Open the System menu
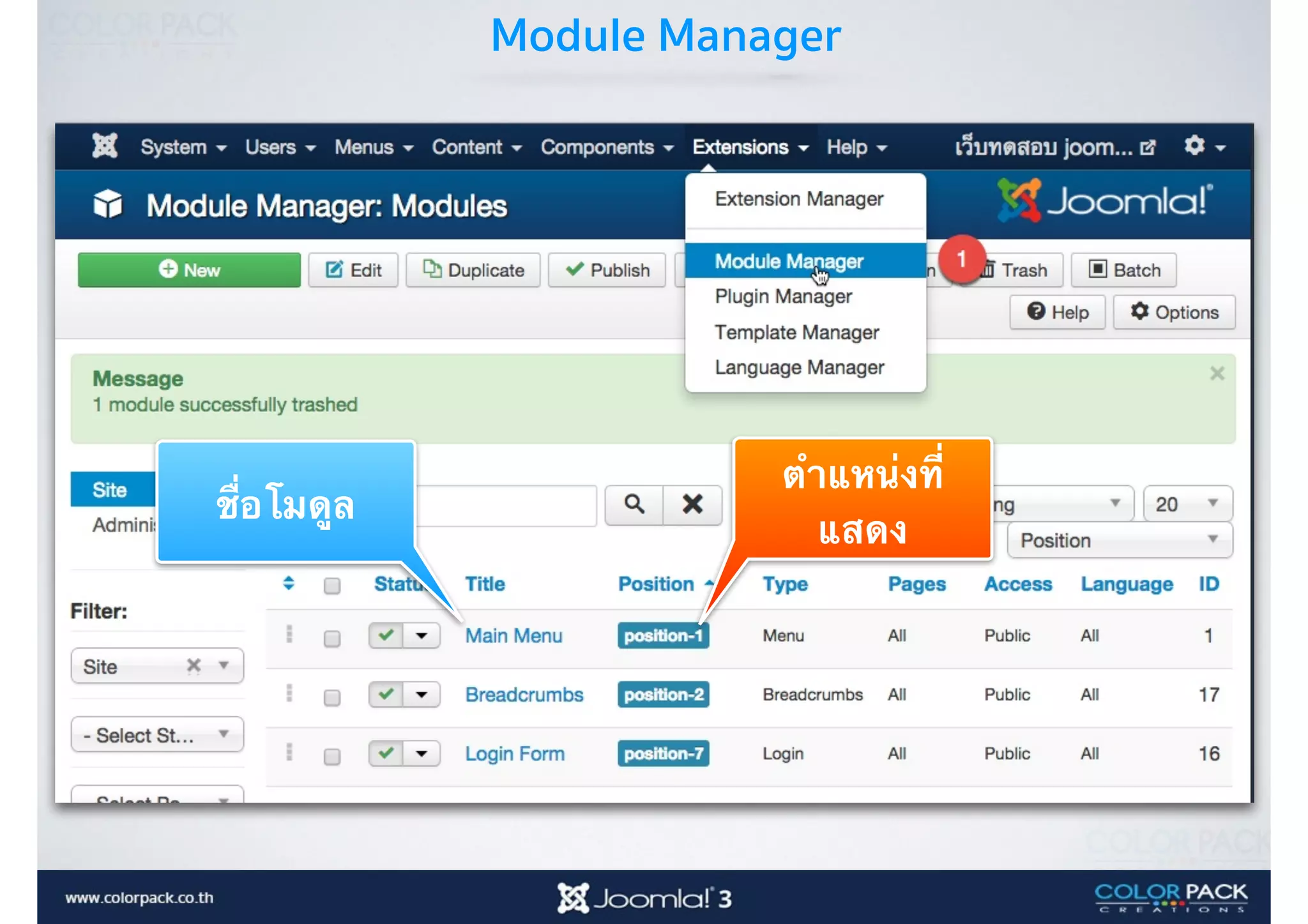Viewport: 1308px width, 924px height. tap(183, 147)
